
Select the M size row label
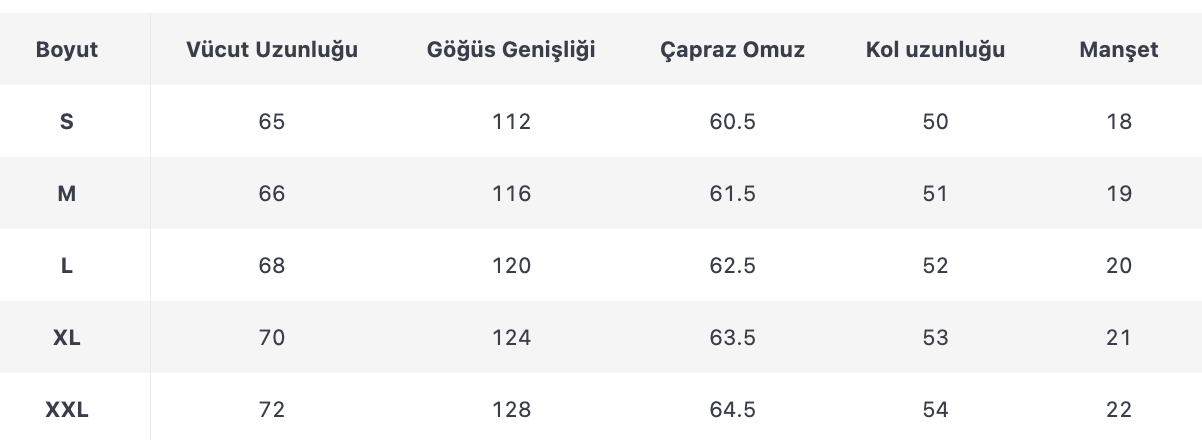(67, 194)
